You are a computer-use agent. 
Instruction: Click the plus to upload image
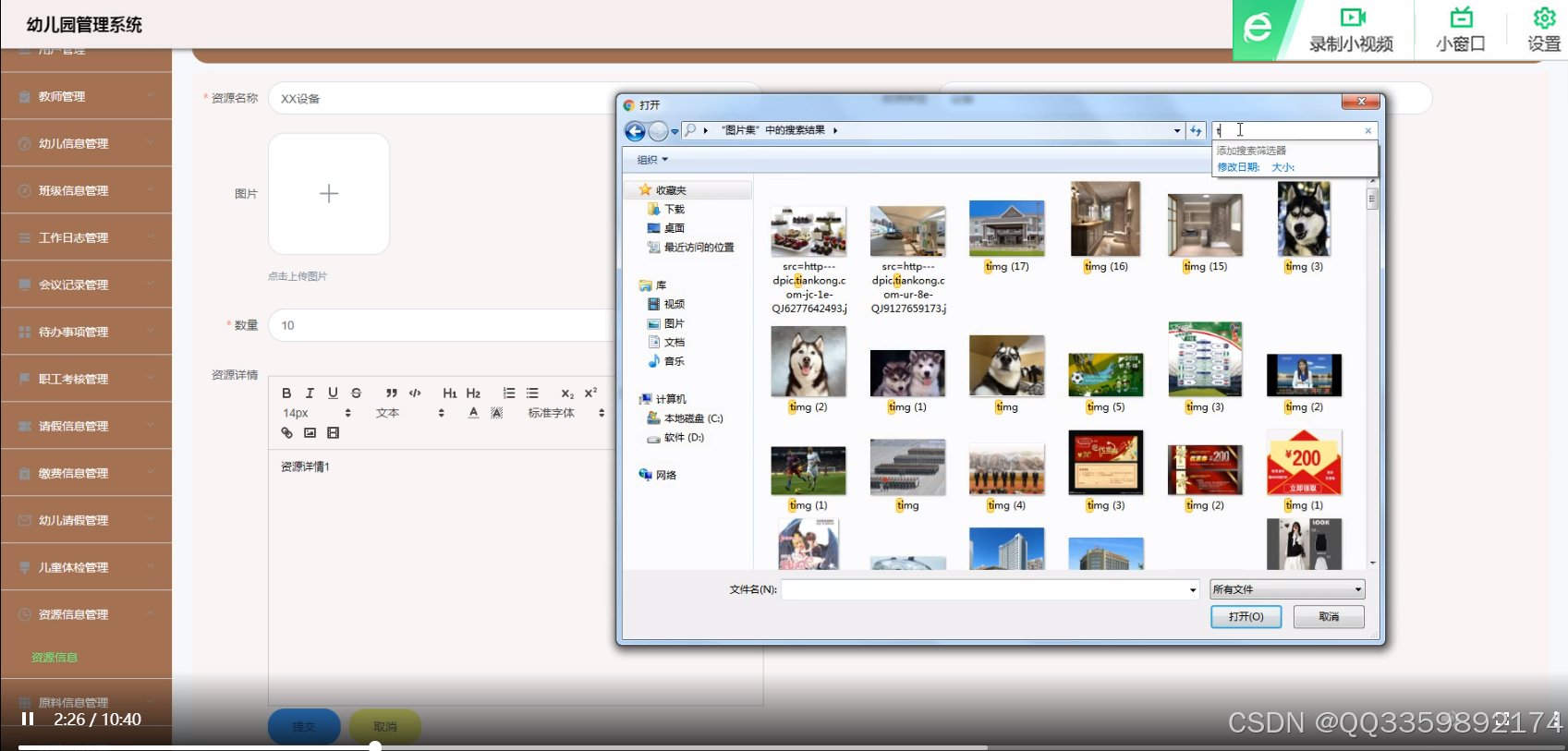tap(329, 193)
